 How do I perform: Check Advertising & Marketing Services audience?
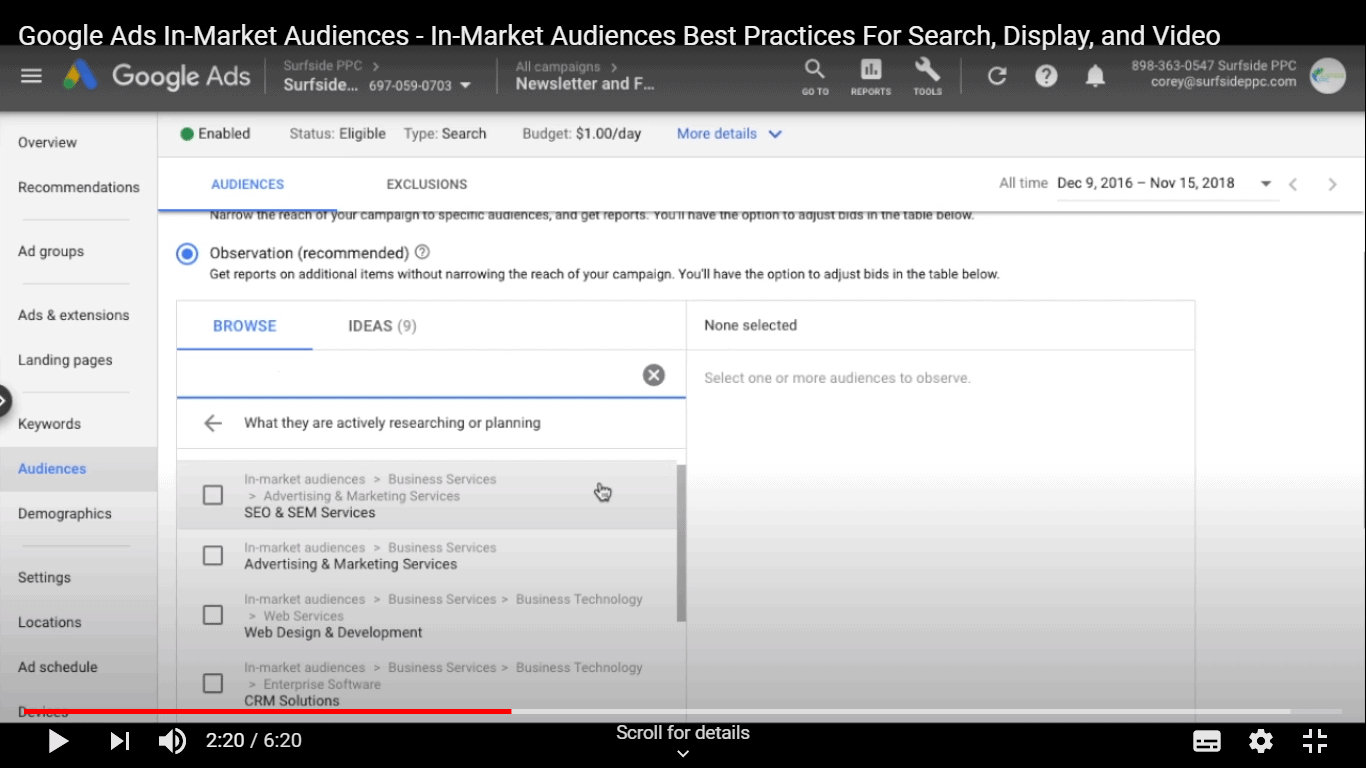(x=213, y=555)
